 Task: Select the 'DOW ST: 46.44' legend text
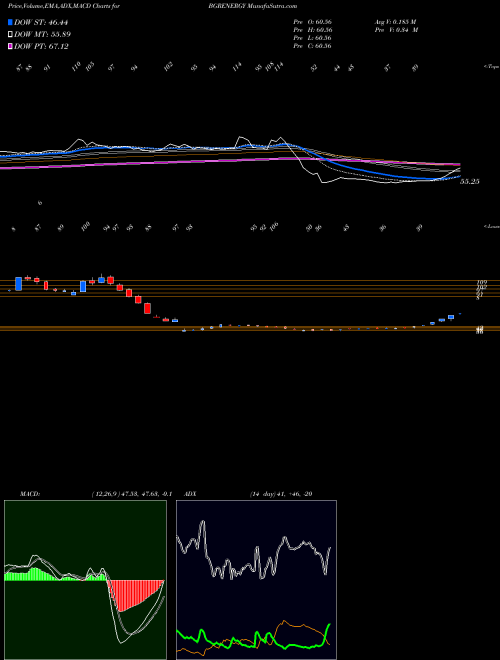click(41, 22)
